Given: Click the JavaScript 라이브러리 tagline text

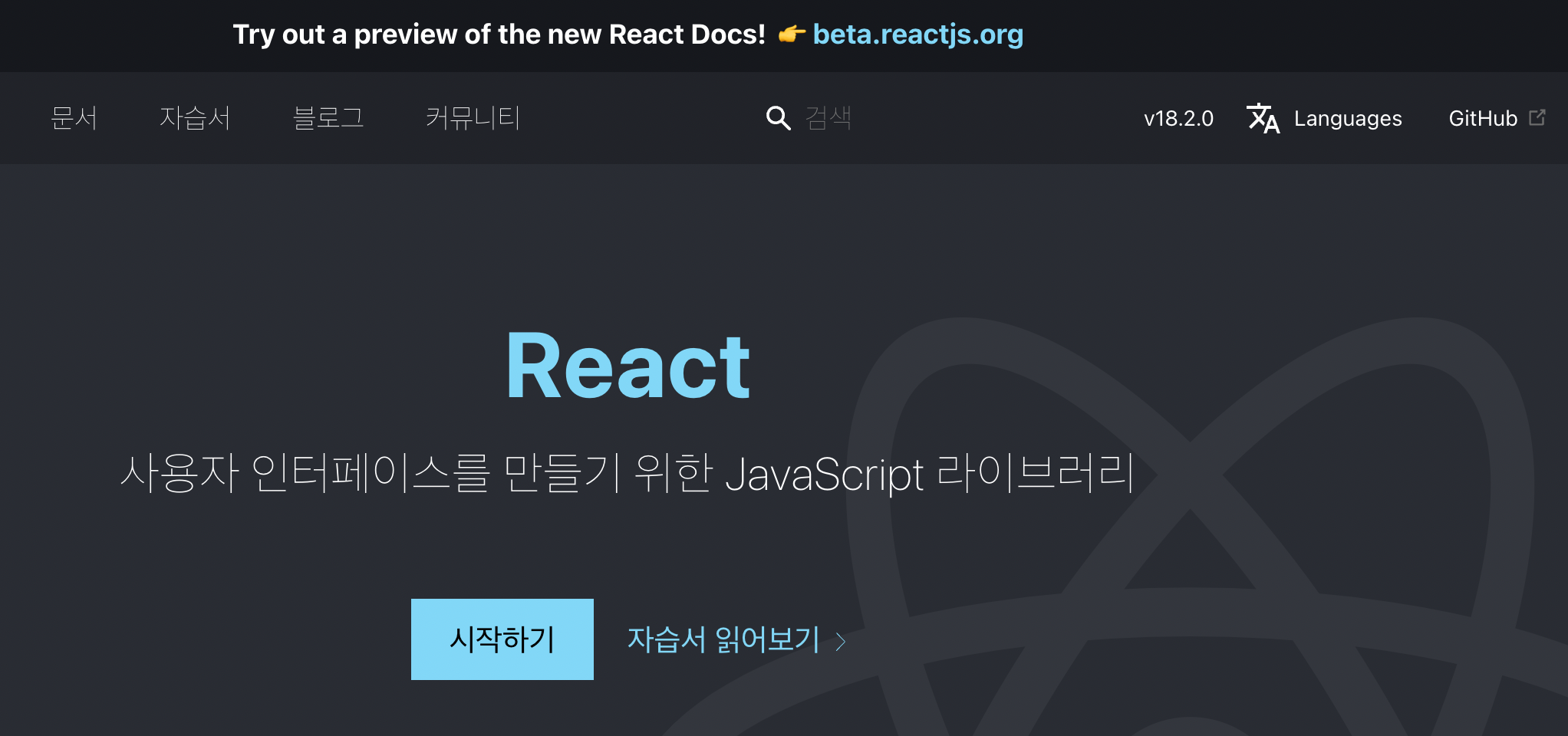Looking at the screenshot, I should click(x=929, y=473).
